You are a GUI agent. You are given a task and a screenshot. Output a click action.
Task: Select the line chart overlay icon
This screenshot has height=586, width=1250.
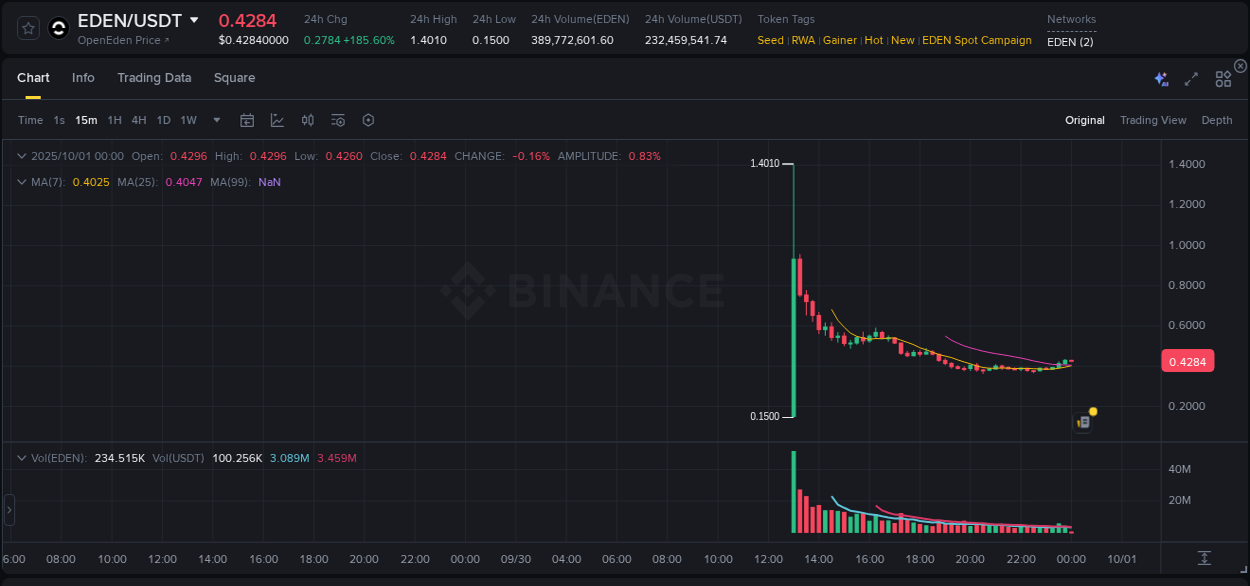277,119
